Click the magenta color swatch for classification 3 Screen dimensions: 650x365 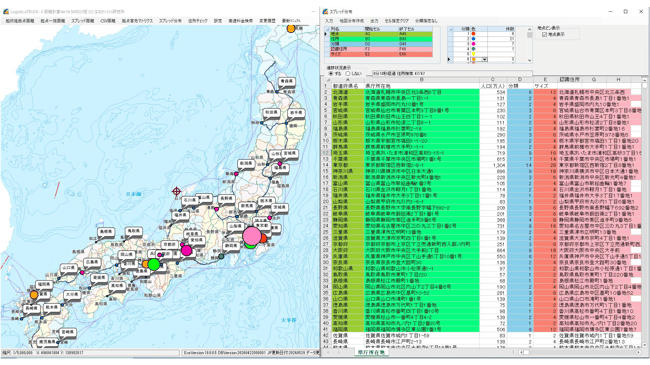[x=474, y=44]
